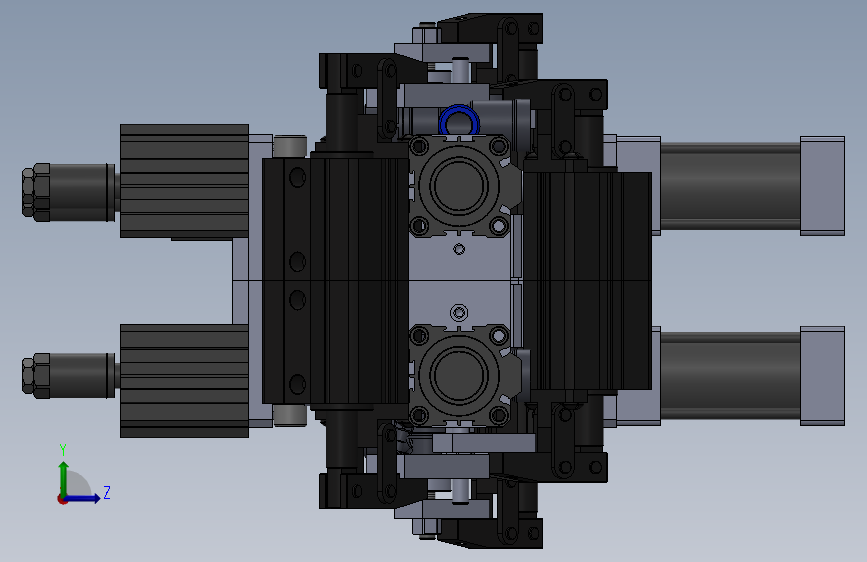Select the upper-right dark cylinder barrel

click(x=730, y=186)
